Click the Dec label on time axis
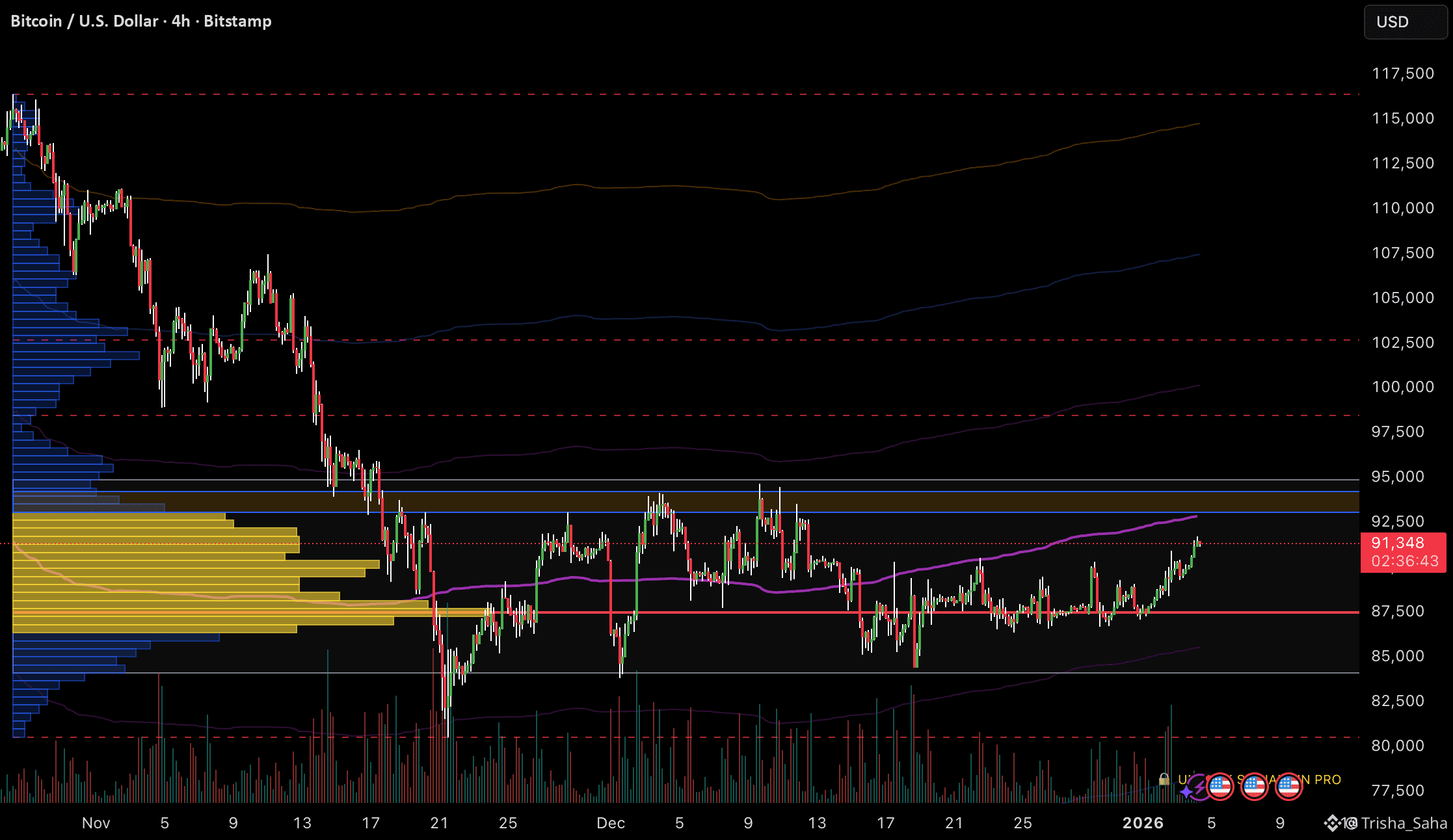Viewport: 1453px width, 840px height. (611, 823)
